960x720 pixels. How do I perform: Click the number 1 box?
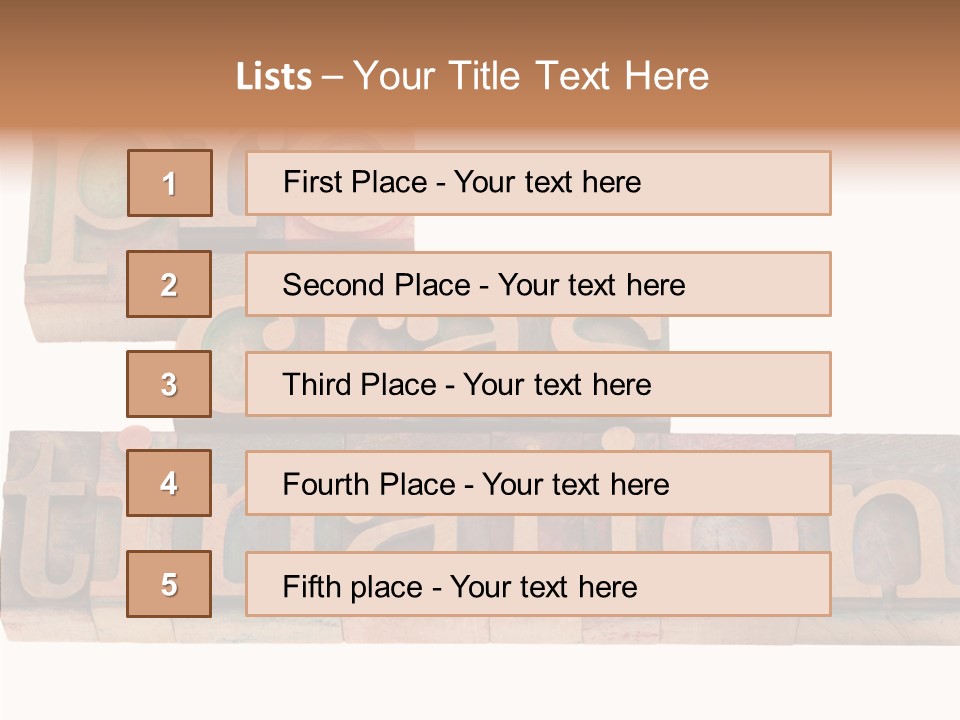coord(170,183)
